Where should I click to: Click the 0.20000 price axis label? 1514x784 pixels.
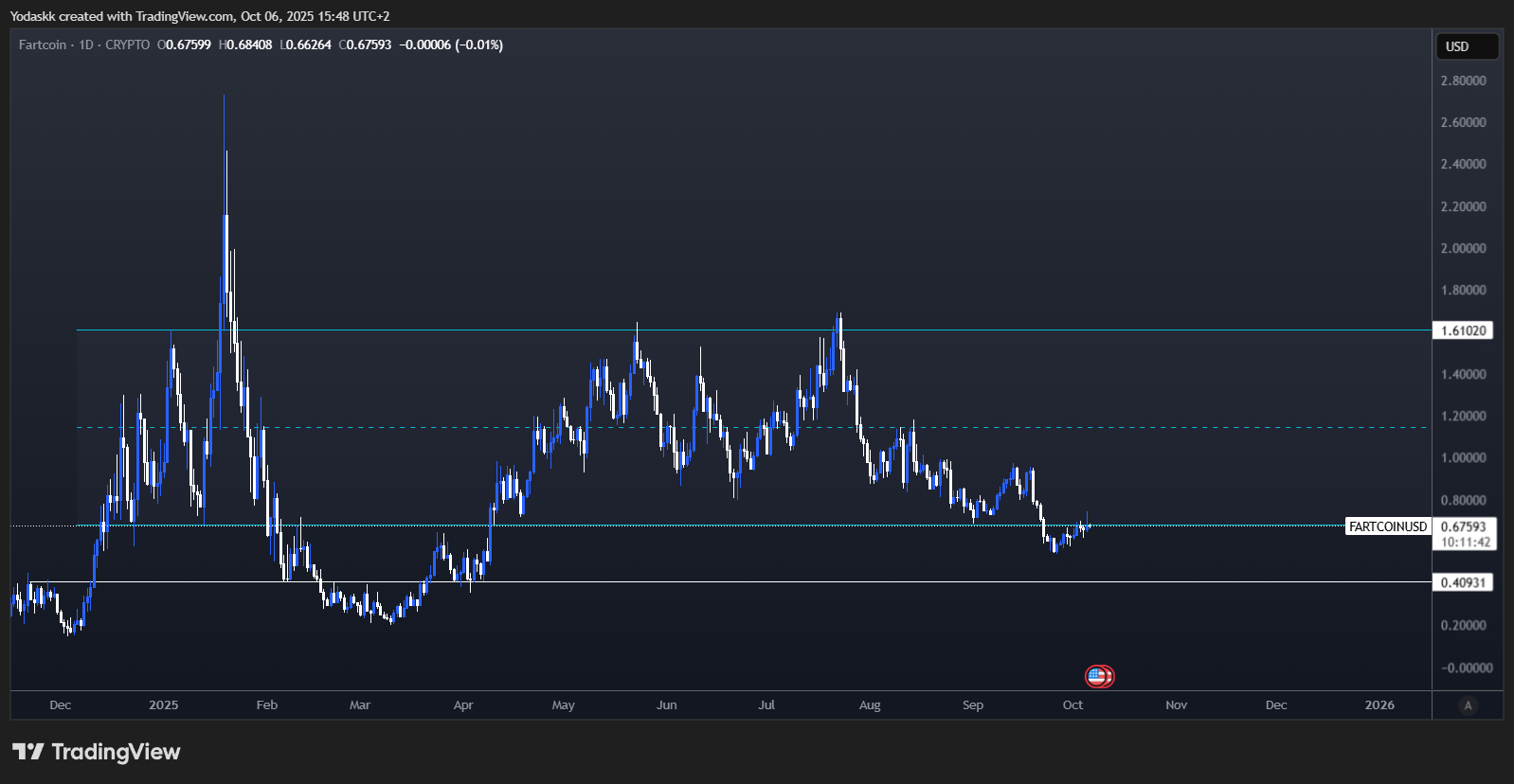point(1464,625)
